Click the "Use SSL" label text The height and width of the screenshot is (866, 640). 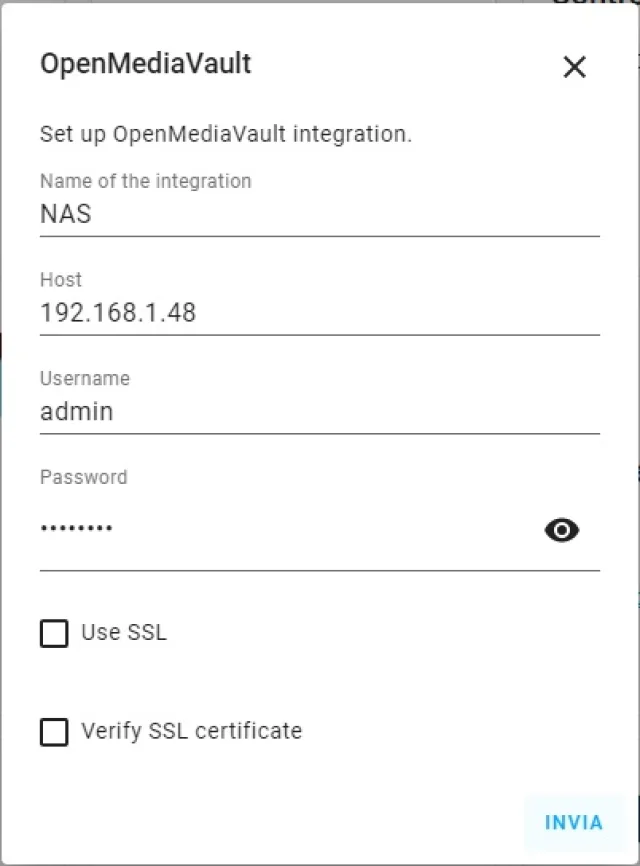pos(124,632)
